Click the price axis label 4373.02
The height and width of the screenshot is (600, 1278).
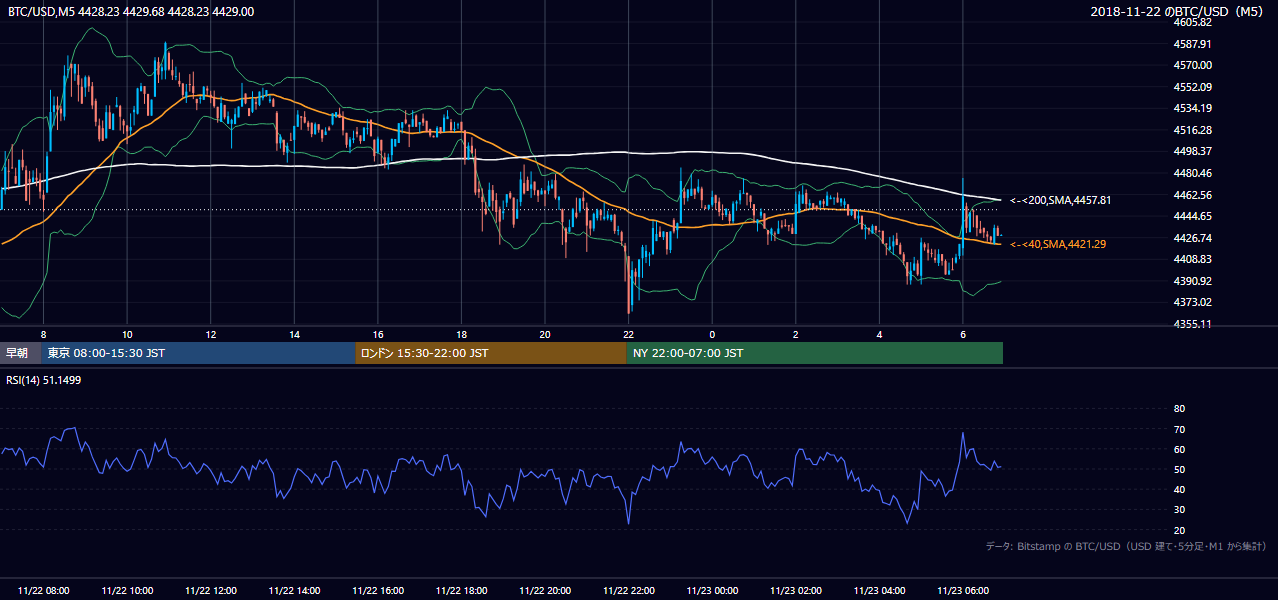(1193, 302)
